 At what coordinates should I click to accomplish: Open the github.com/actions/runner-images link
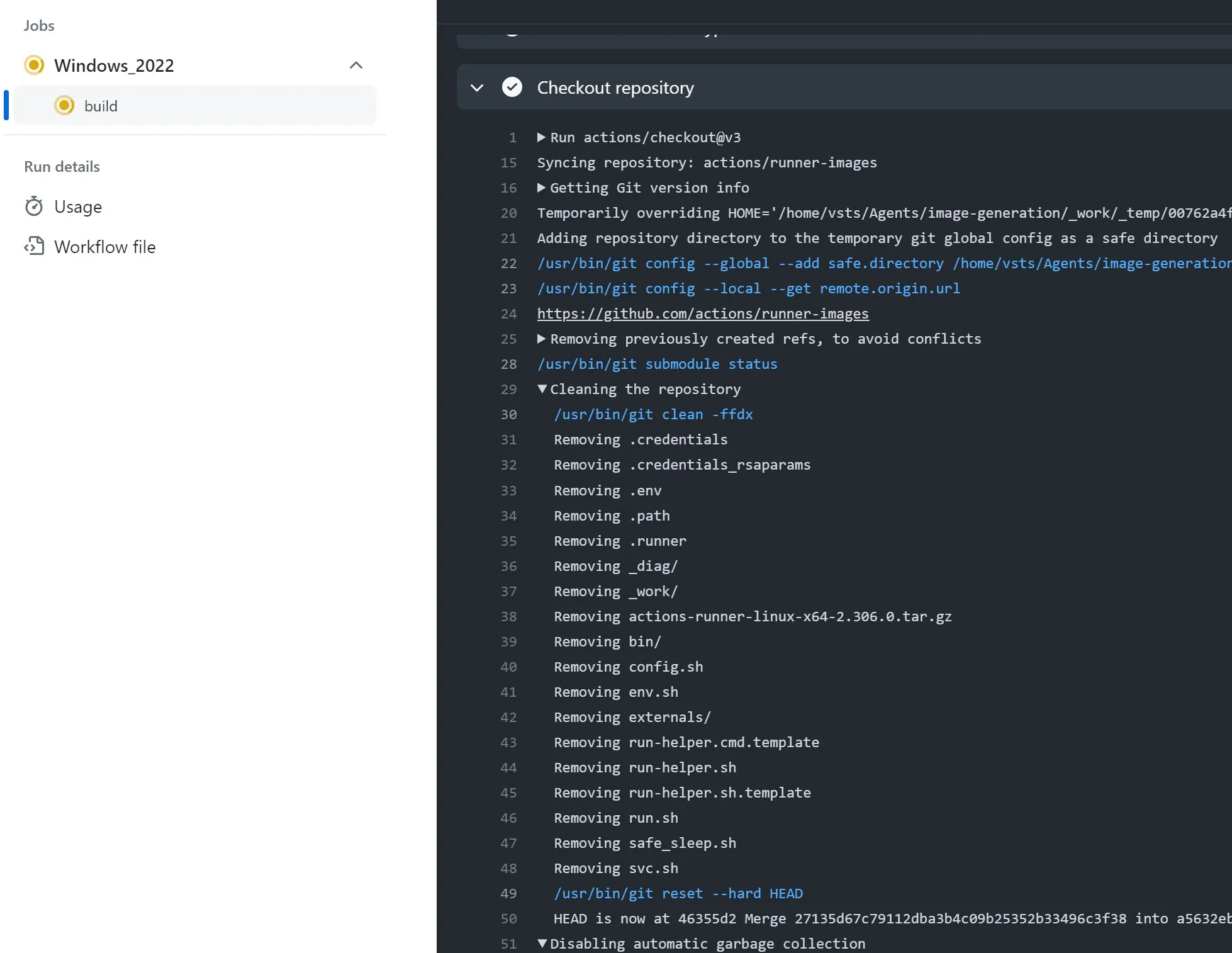(x=703, y=313)
